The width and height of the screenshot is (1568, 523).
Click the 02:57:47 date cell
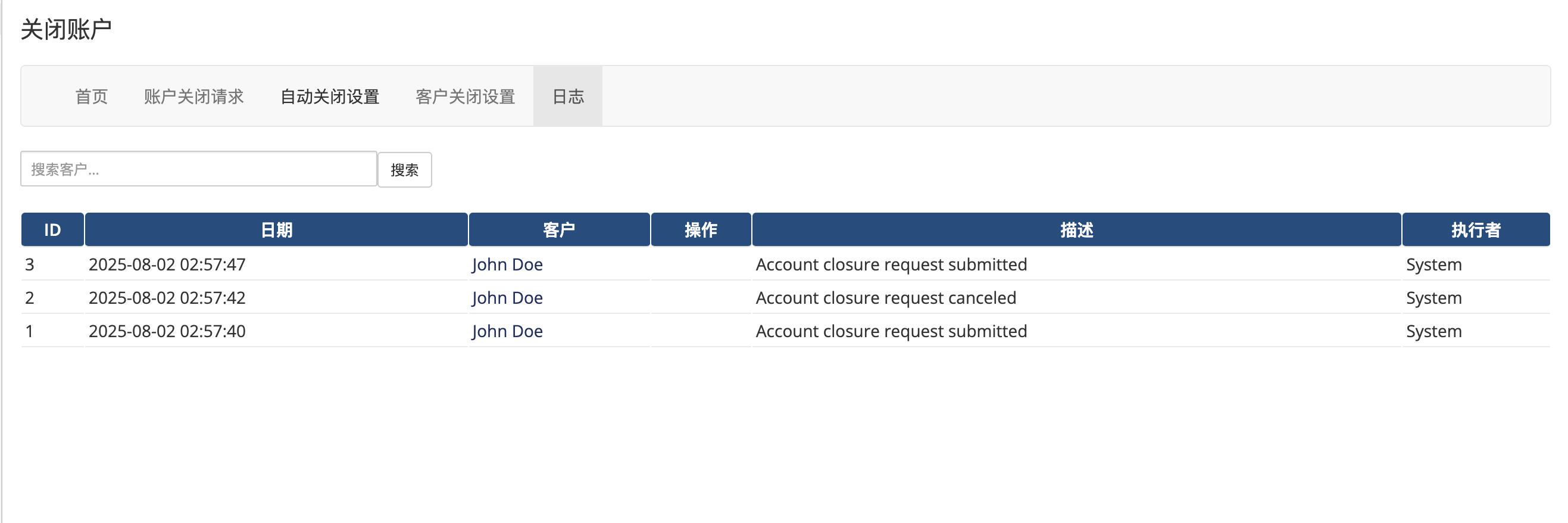click(x=167, y=264)
